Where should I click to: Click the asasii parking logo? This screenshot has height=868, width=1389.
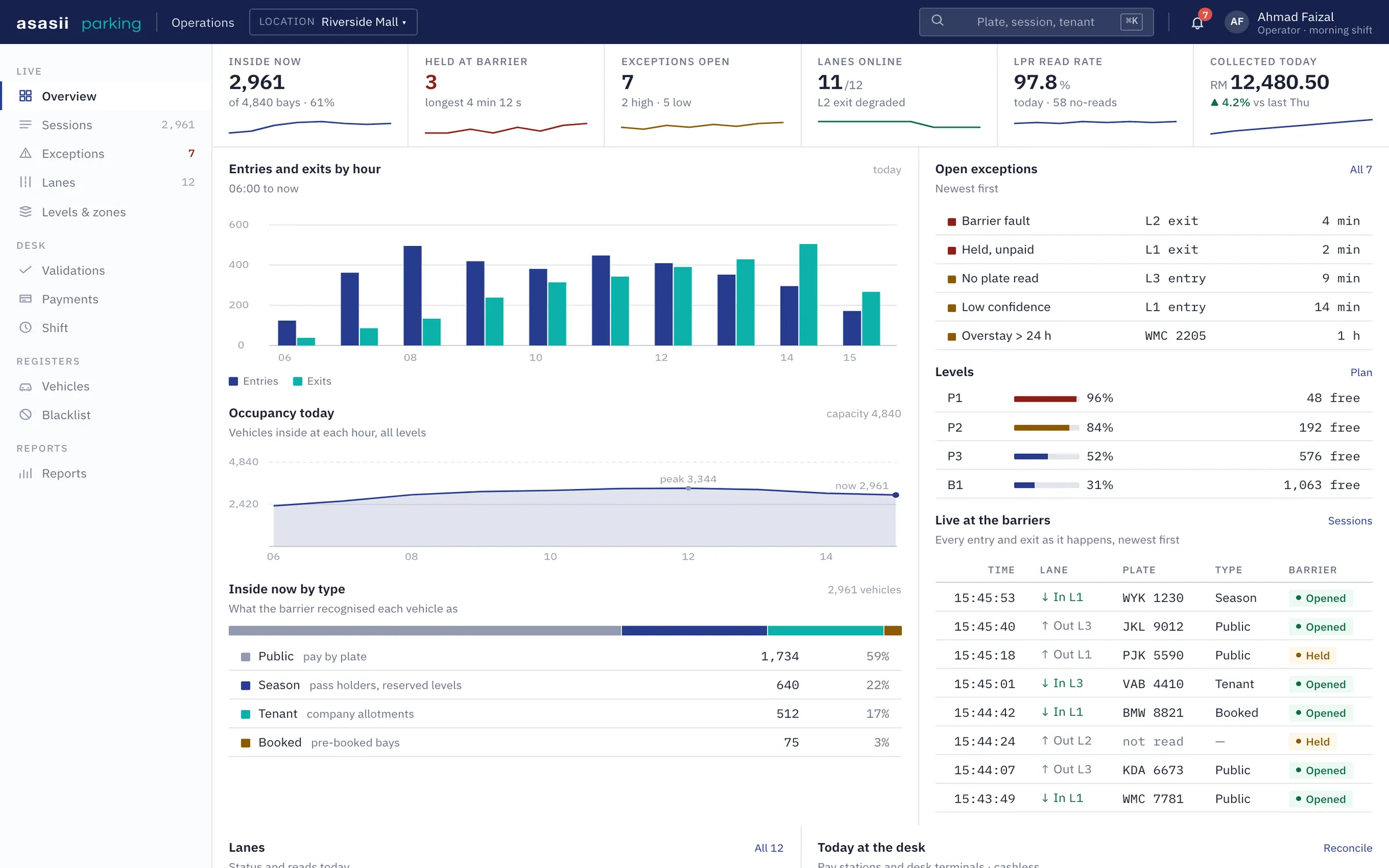pyautogui.click(x=79, y=23)
